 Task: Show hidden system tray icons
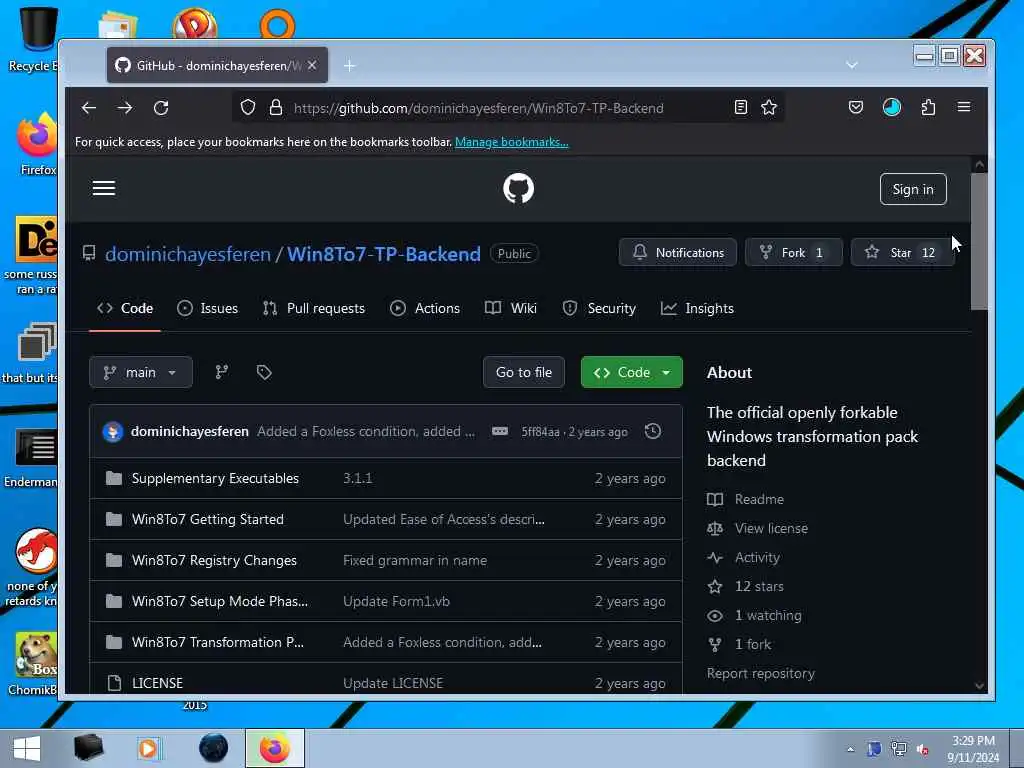pos(850,749)
